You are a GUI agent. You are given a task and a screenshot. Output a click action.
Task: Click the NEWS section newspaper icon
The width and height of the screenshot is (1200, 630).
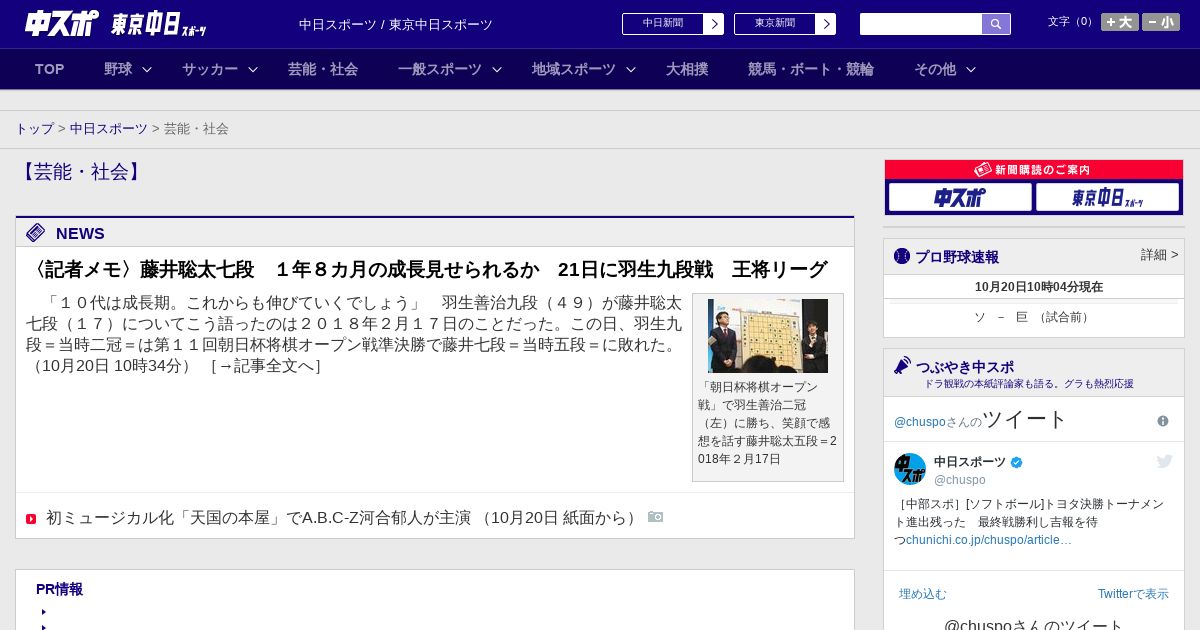coord(36,233)
